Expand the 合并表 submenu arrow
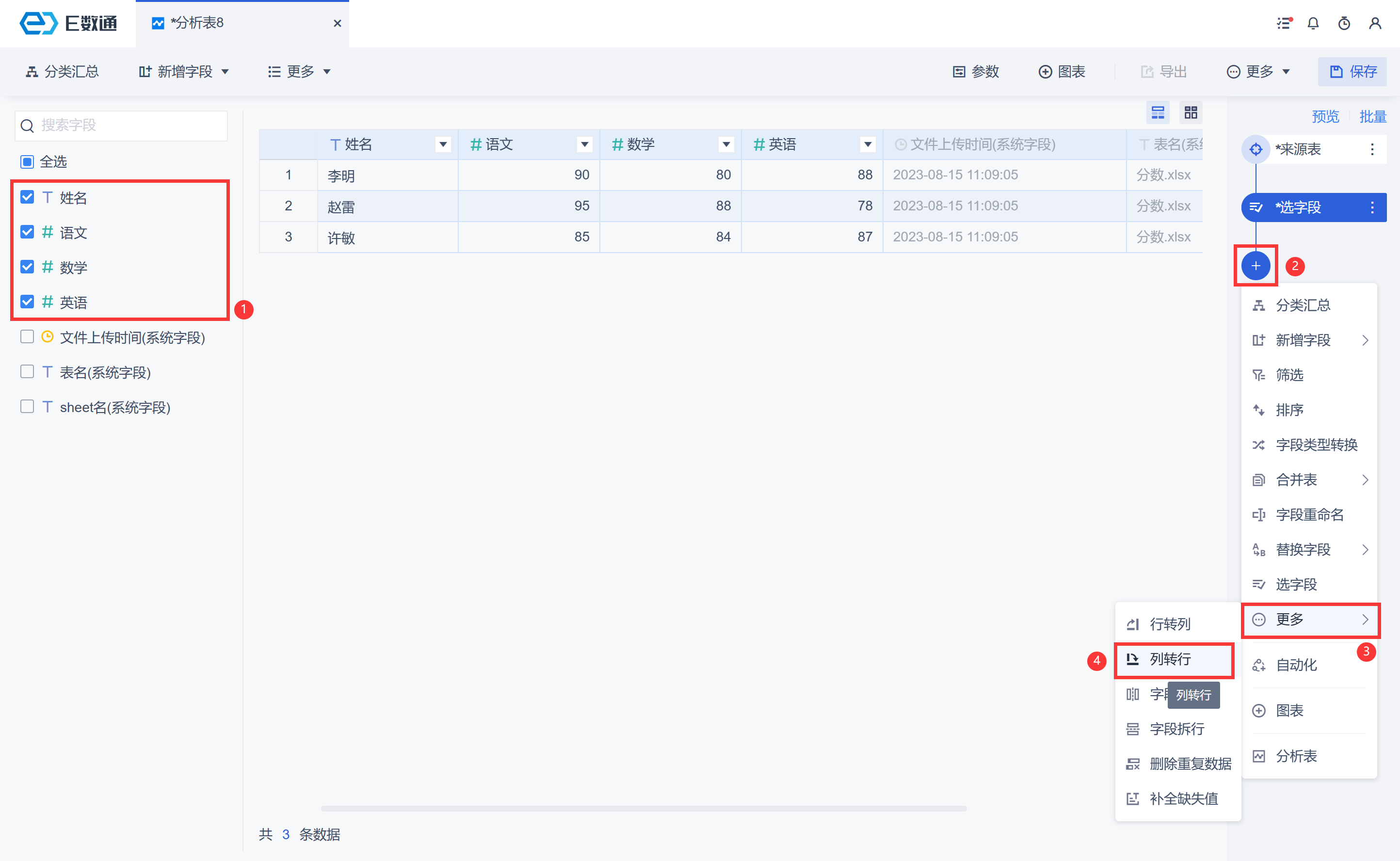 click(x=1365, y=480)
